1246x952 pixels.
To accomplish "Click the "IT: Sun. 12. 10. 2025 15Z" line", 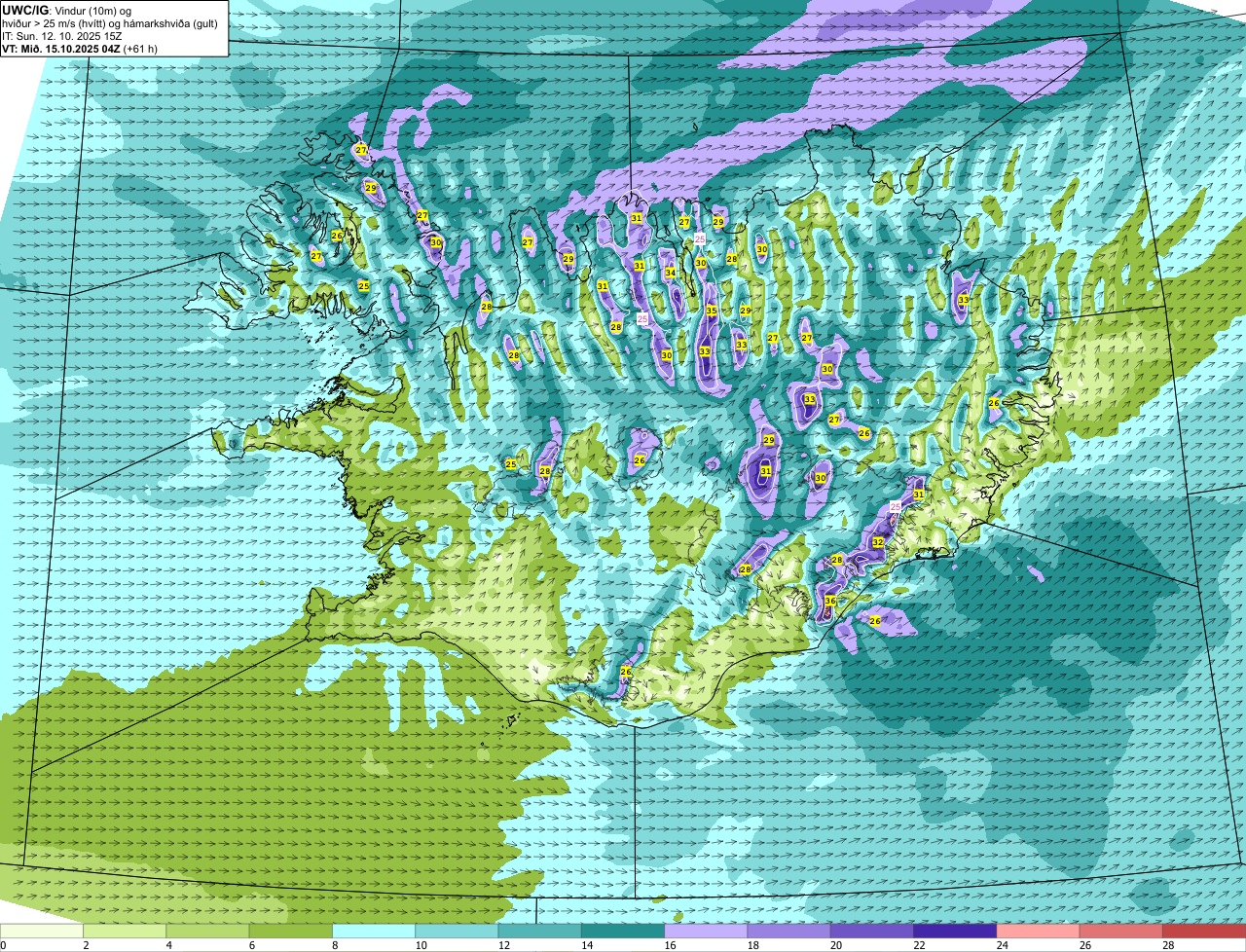I will tap(62, 36).
